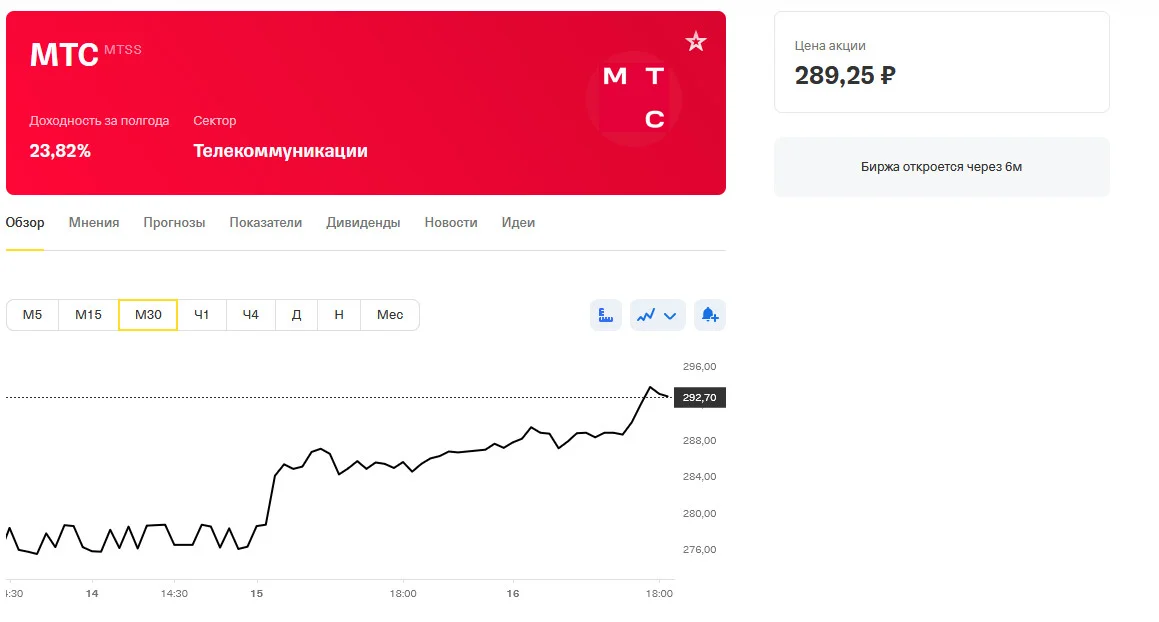The image size is (1159, 622).
Task: Click the line chart type icon
Action: click(646, 315)
